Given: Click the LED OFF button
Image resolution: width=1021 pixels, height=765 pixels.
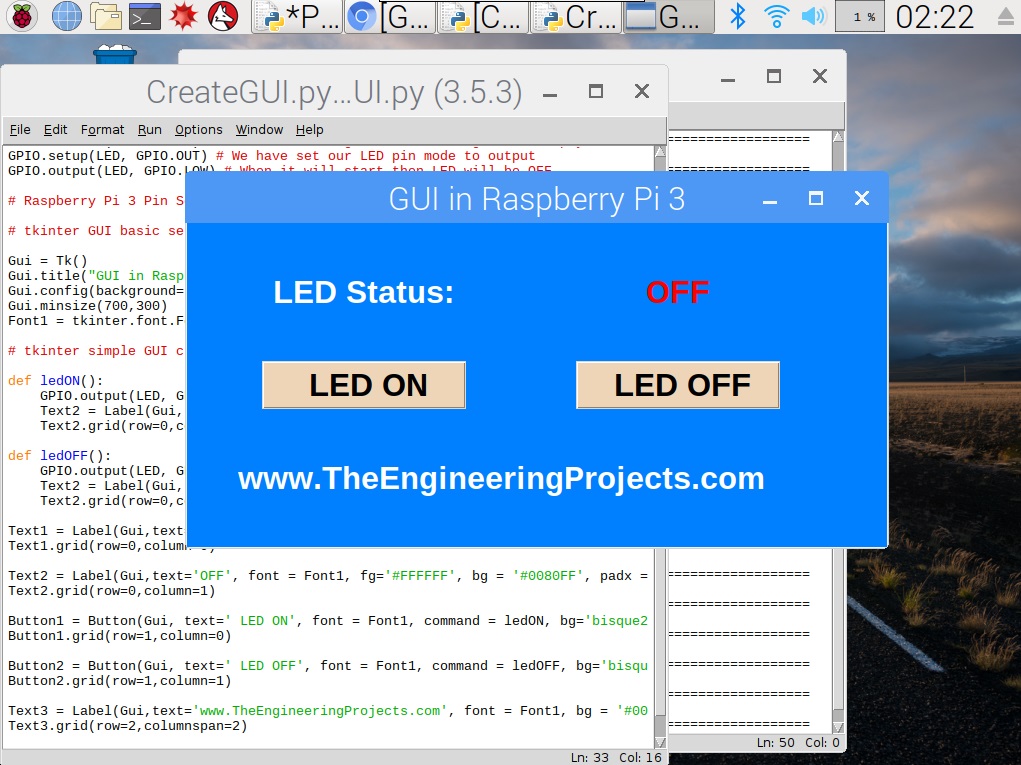Looking at the screenshot, I should (678, 385).
